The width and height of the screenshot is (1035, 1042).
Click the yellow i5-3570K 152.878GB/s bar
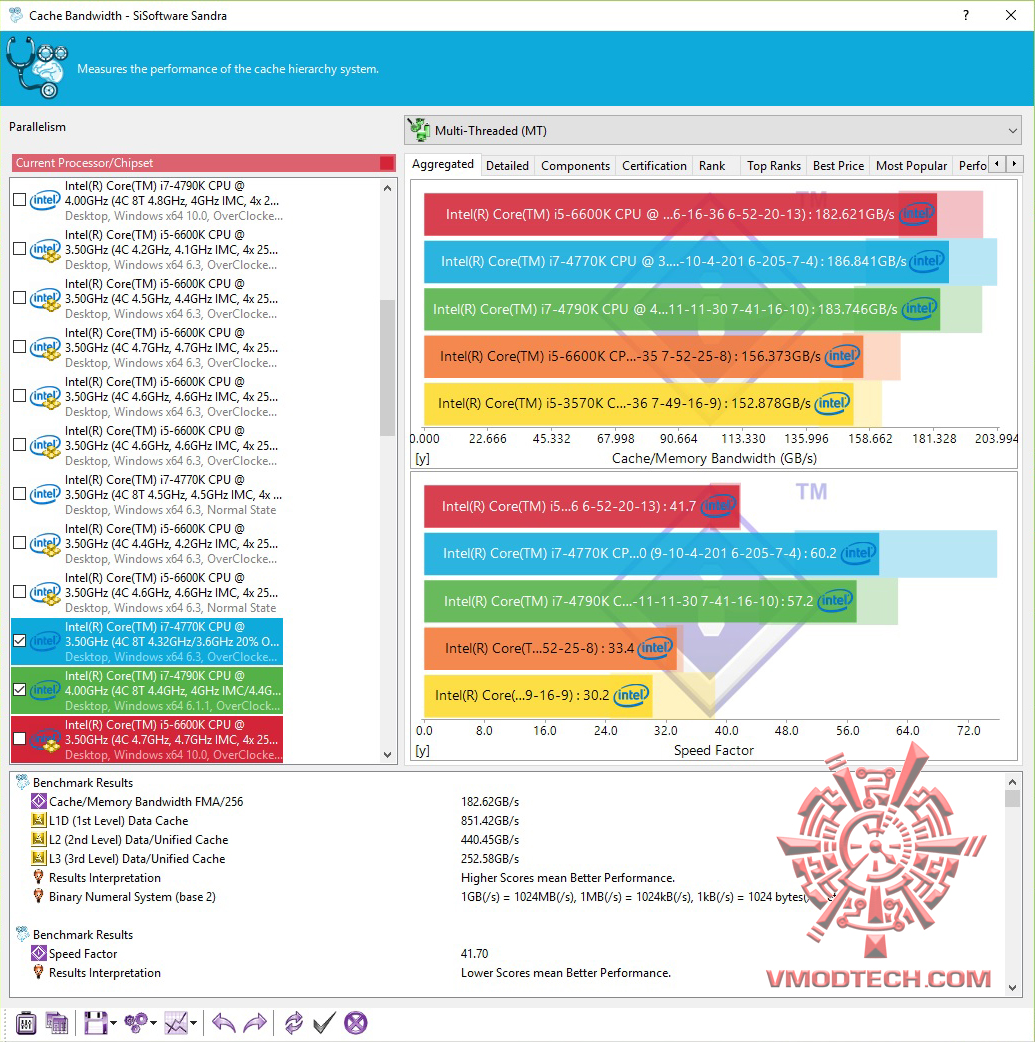pyautogui.click(x=638, y=403)
